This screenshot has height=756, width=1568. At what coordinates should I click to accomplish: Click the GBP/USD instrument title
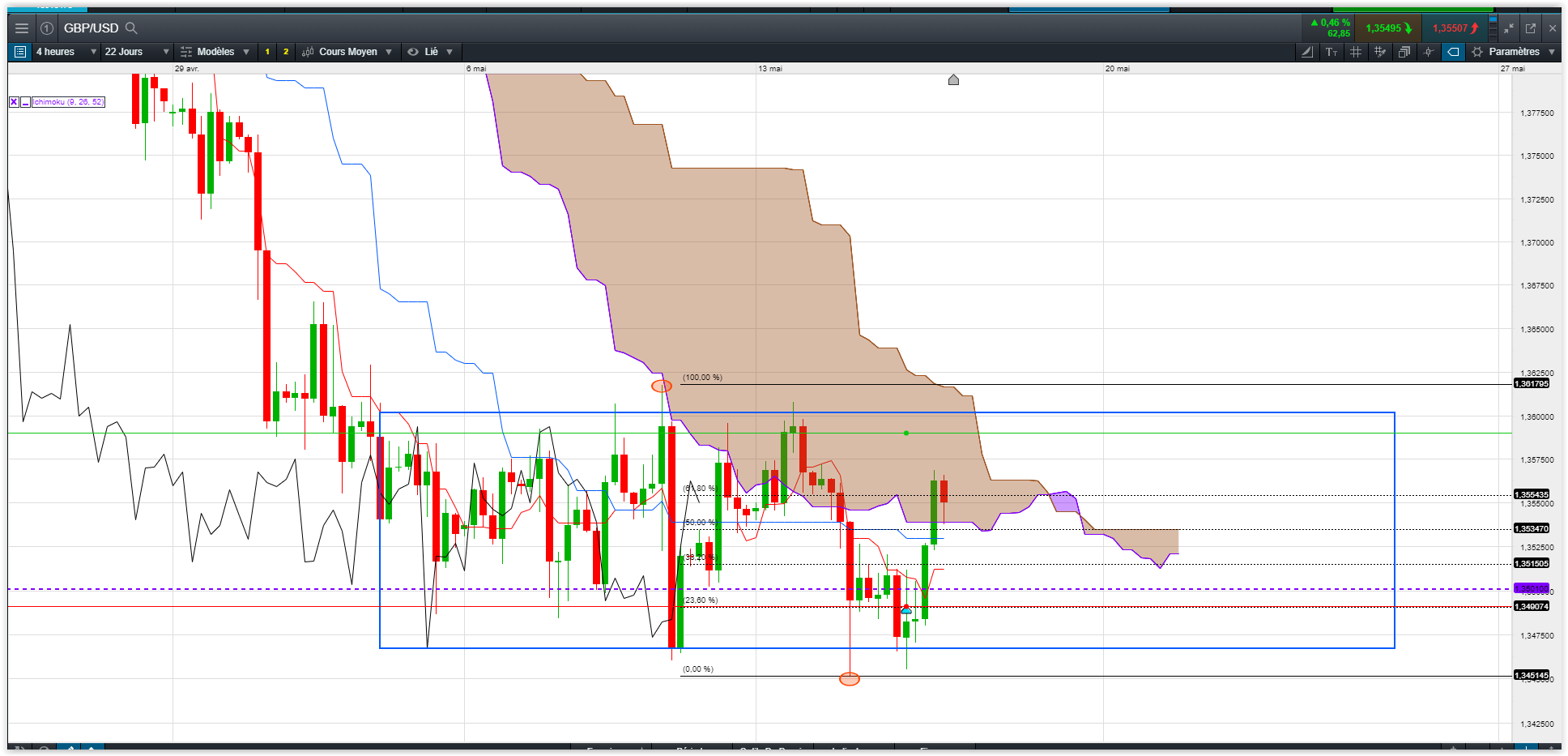coord(91,28)
